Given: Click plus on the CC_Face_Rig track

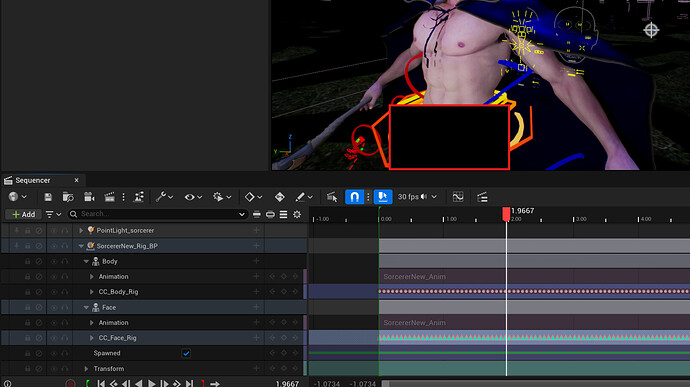Looking at the screenshot, I should (x=256, y=338).
